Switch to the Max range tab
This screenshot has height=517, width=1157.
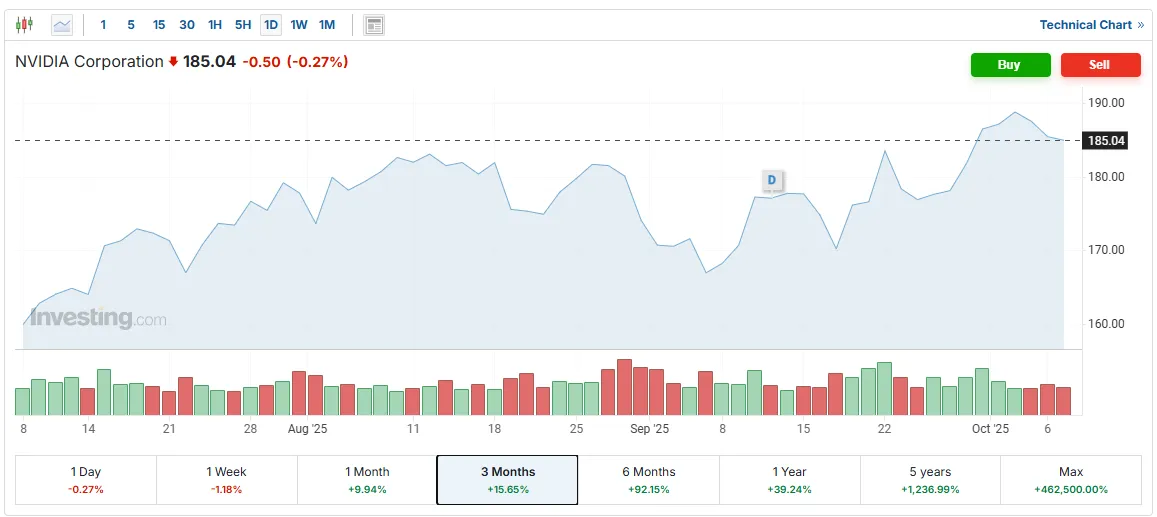click(1070, 480)
